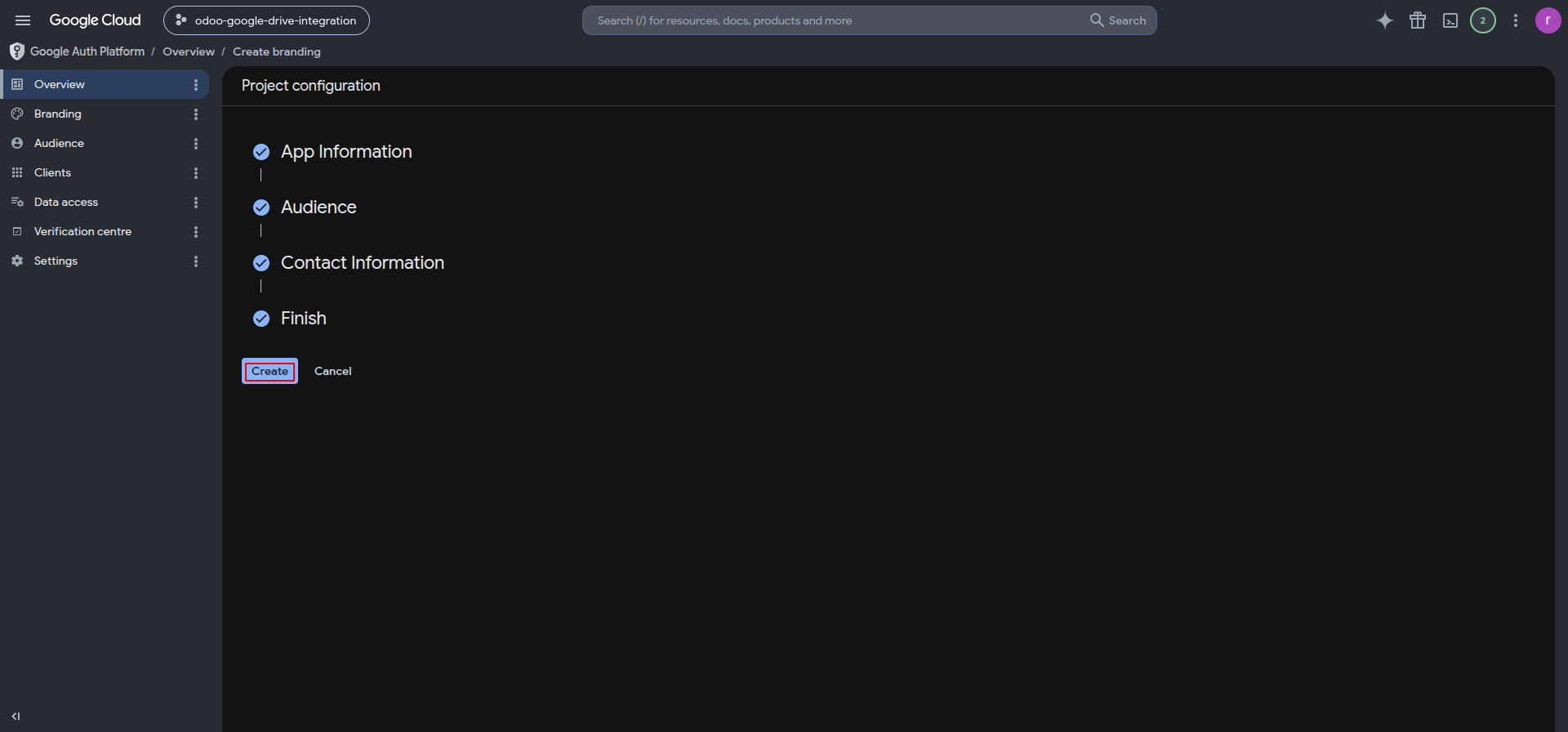Open notifications badge showing 2
Viewport: 1568px width, 732px height.
[1483, 20]
